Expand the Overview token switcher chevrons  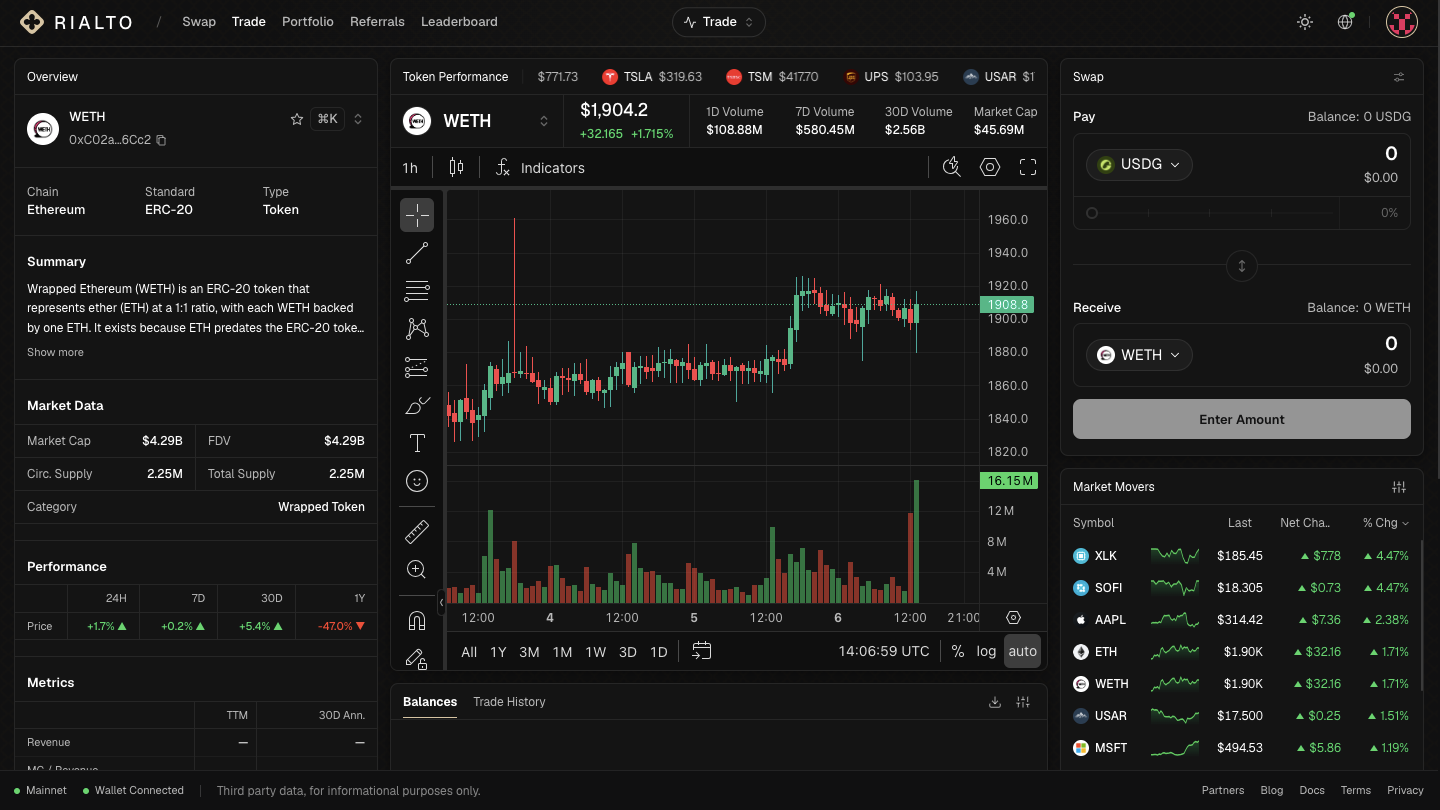click(x=358, y=119)
